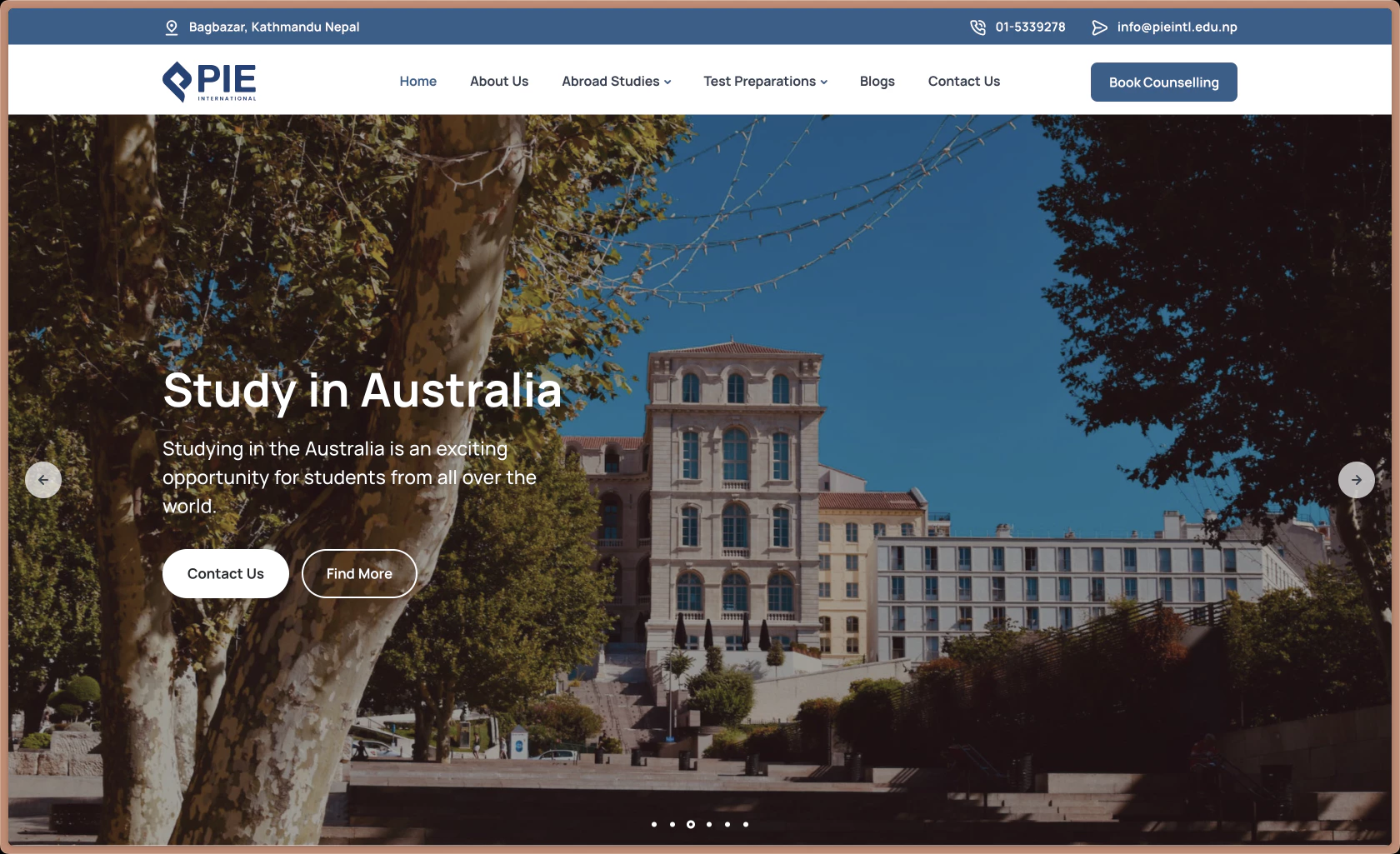1400x854 pixels.
Task: Open Contact Us from the navigation bar
Action: pyautogui.click(x=964, y=81)
